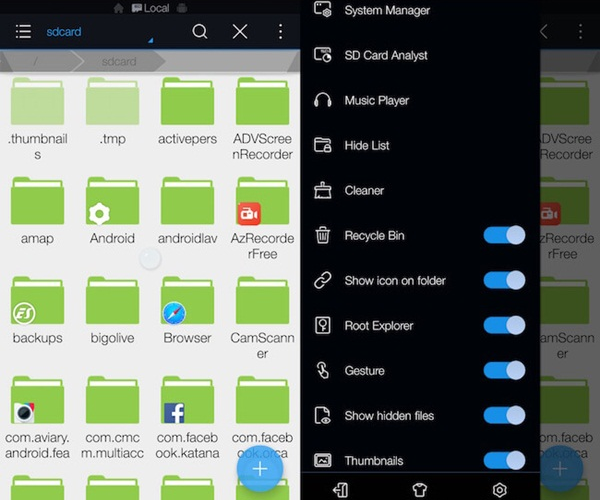
Task: Open the bigolive folder
Action: (112, 311)
